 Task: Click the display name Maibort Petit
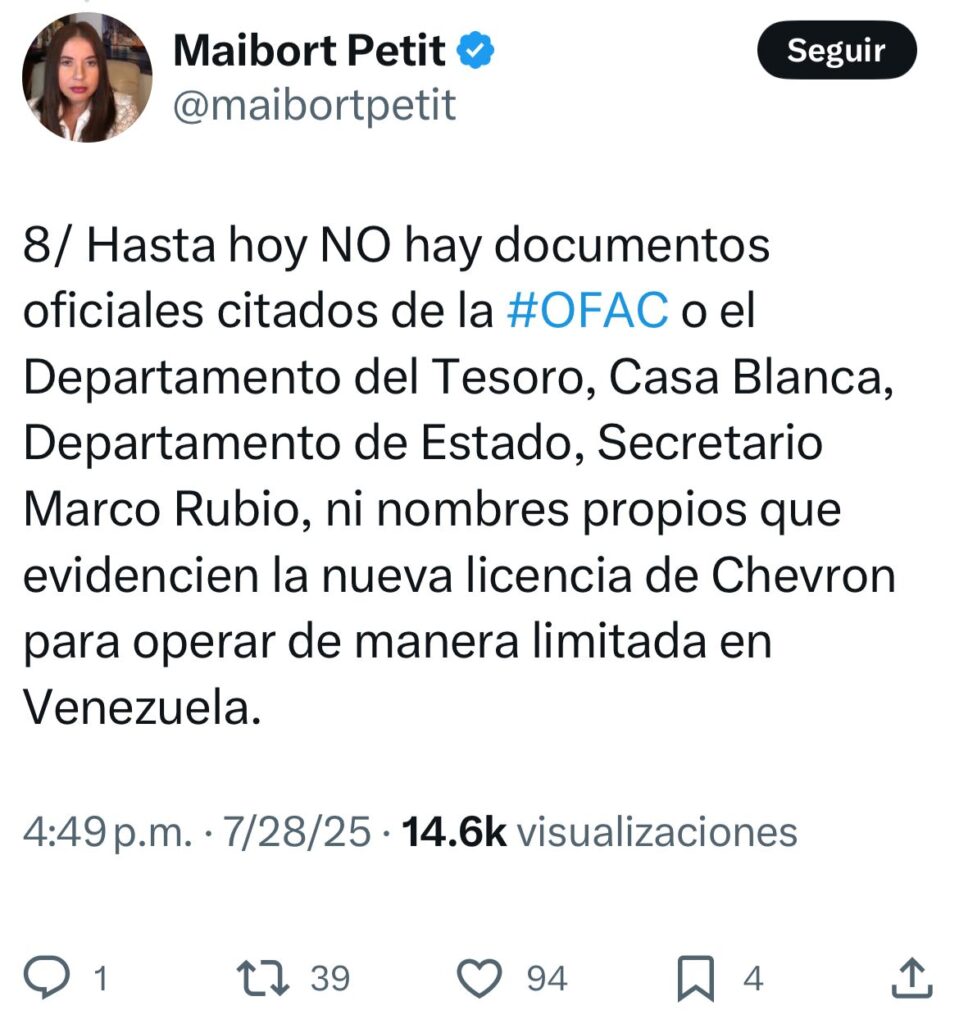coord(310,50)
